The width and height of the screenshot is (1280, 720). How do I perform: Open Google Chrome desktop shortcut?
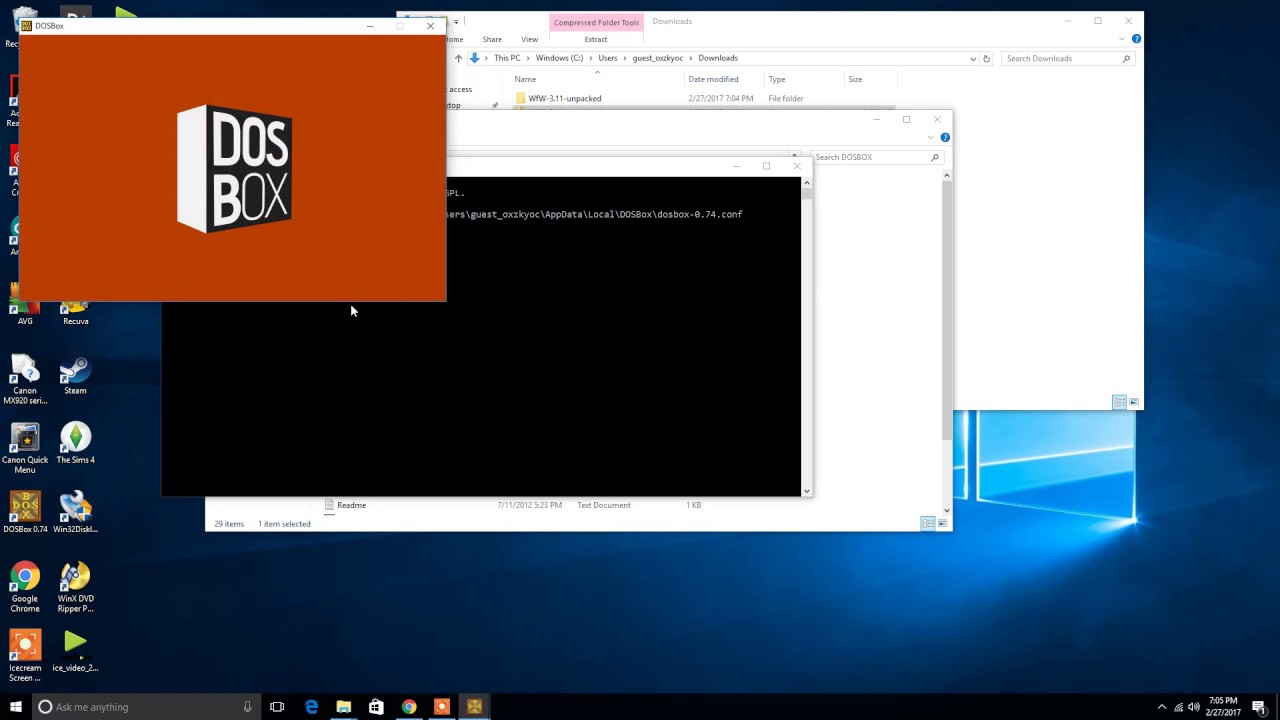tap(25, 587)
